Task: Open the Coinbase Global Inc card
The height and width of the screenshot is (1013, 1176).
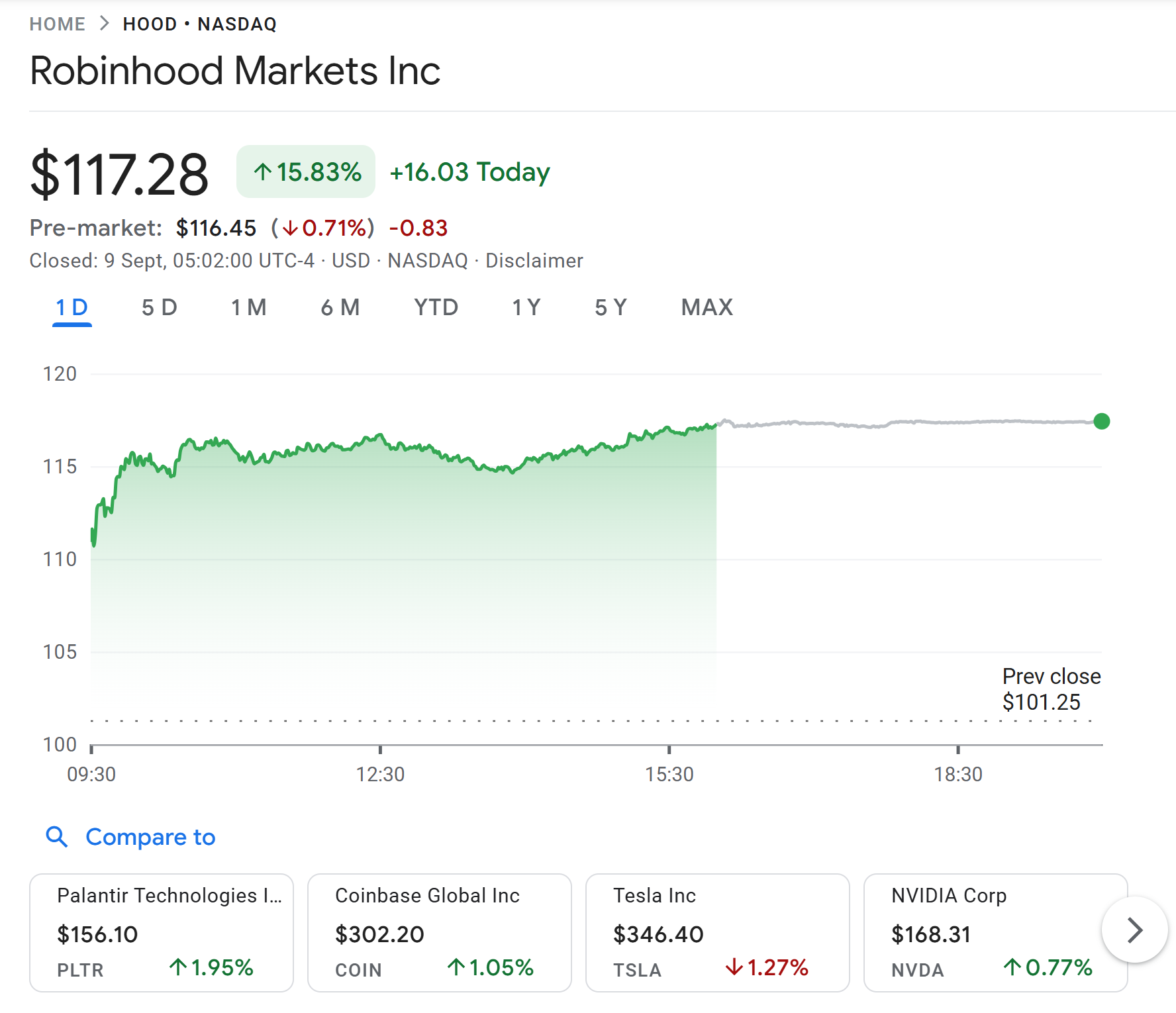Action: (439, 932)
